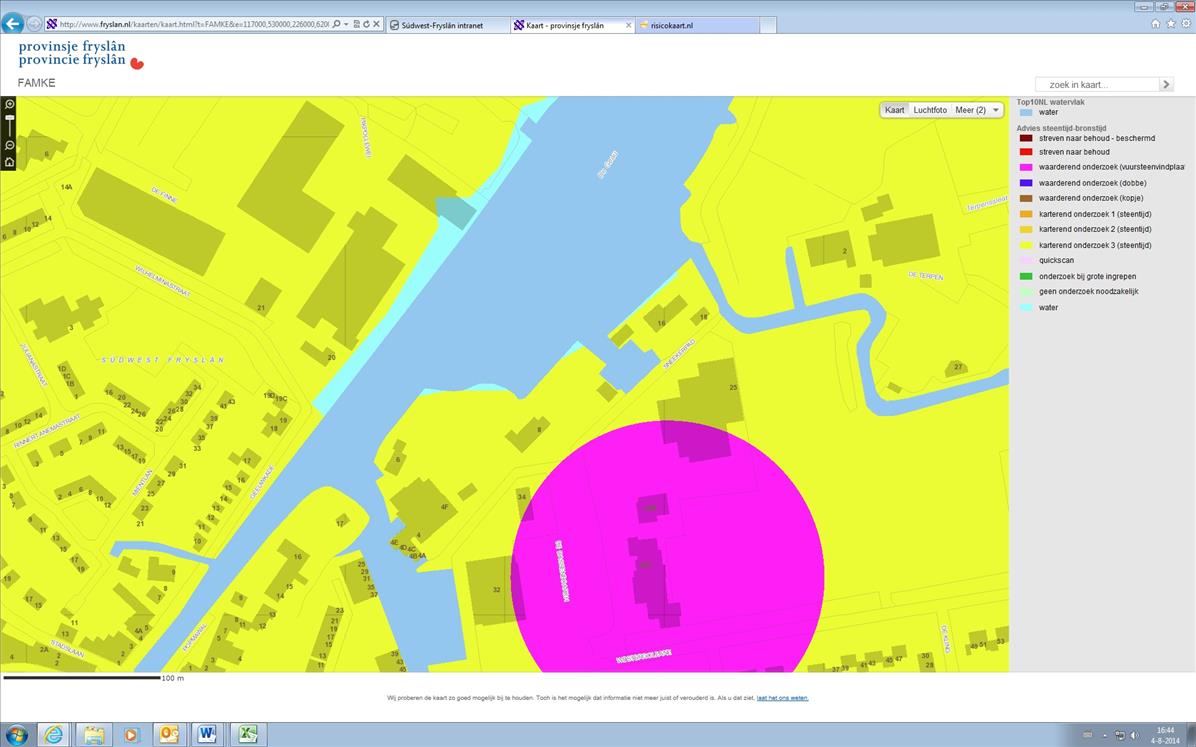Viewport: 1196px width, 747px height.
Task: Click the Compatibility View icon in the address bar
Action: [356, 24]
